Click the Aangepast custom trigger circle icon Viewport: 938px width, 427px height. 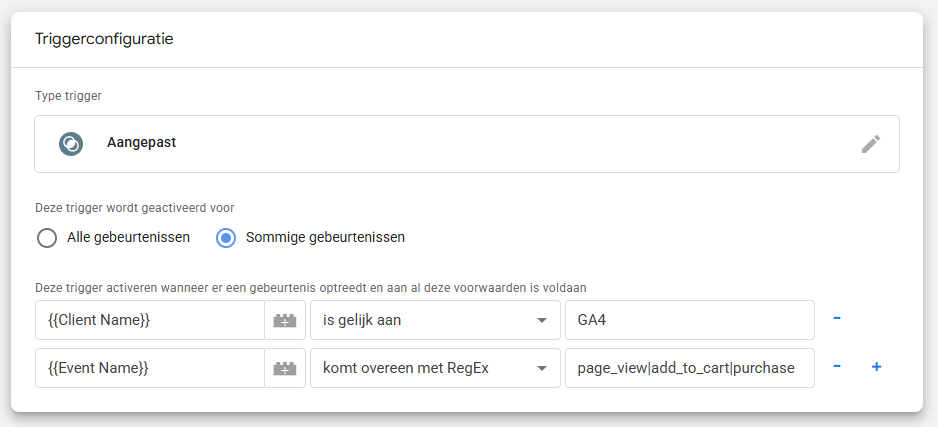[x=71, y=143]
